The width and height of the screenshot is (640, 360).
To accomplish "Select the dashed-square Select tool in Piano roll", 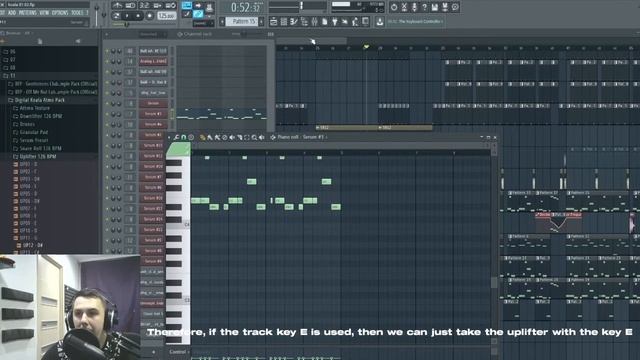I will 247,138.
